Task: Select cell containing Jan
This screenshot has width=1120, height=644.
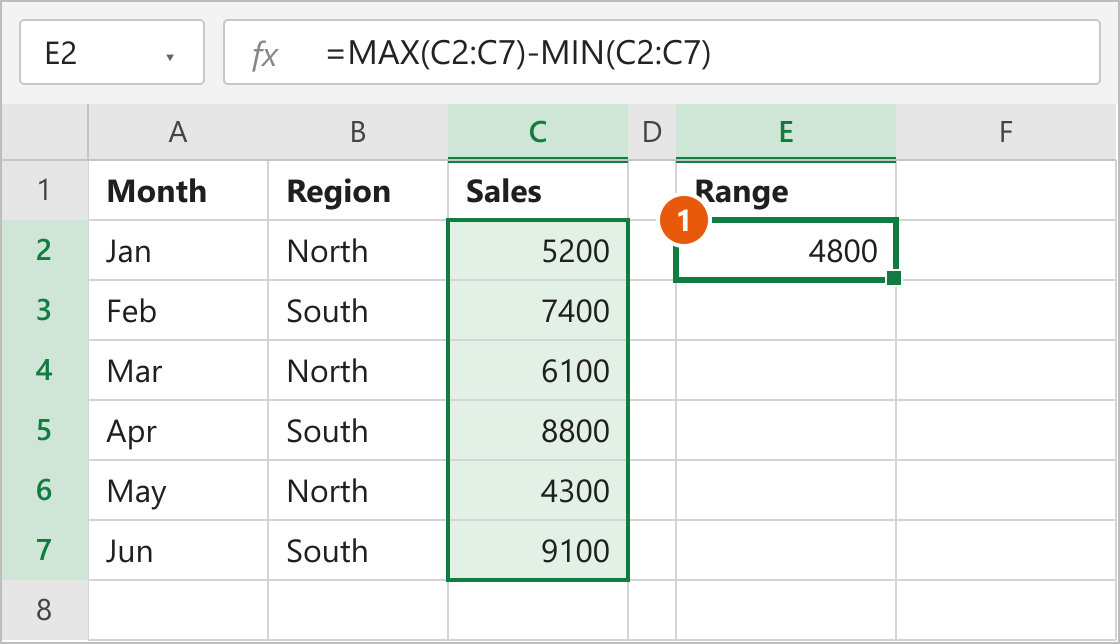Action: 178,251
